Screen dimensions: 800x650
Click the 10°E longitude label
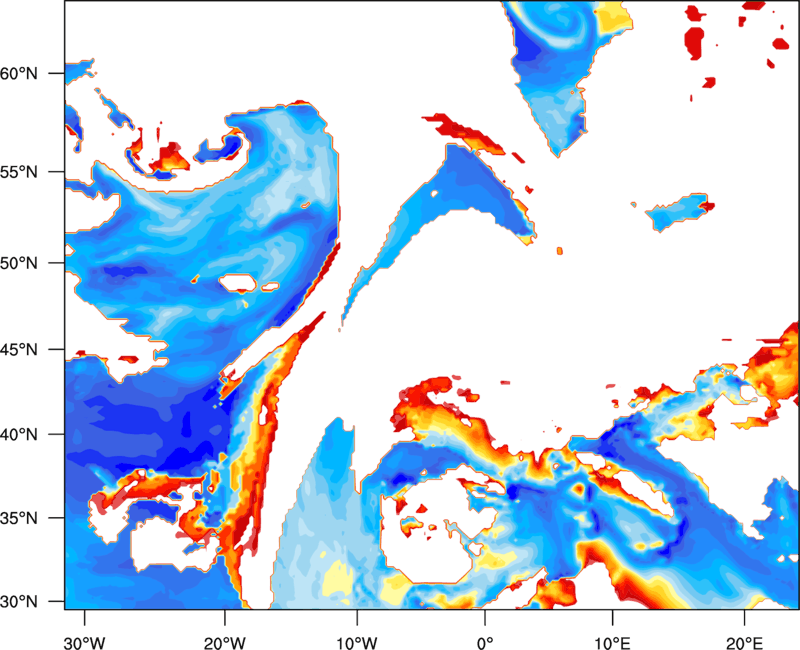coord(612,643)
